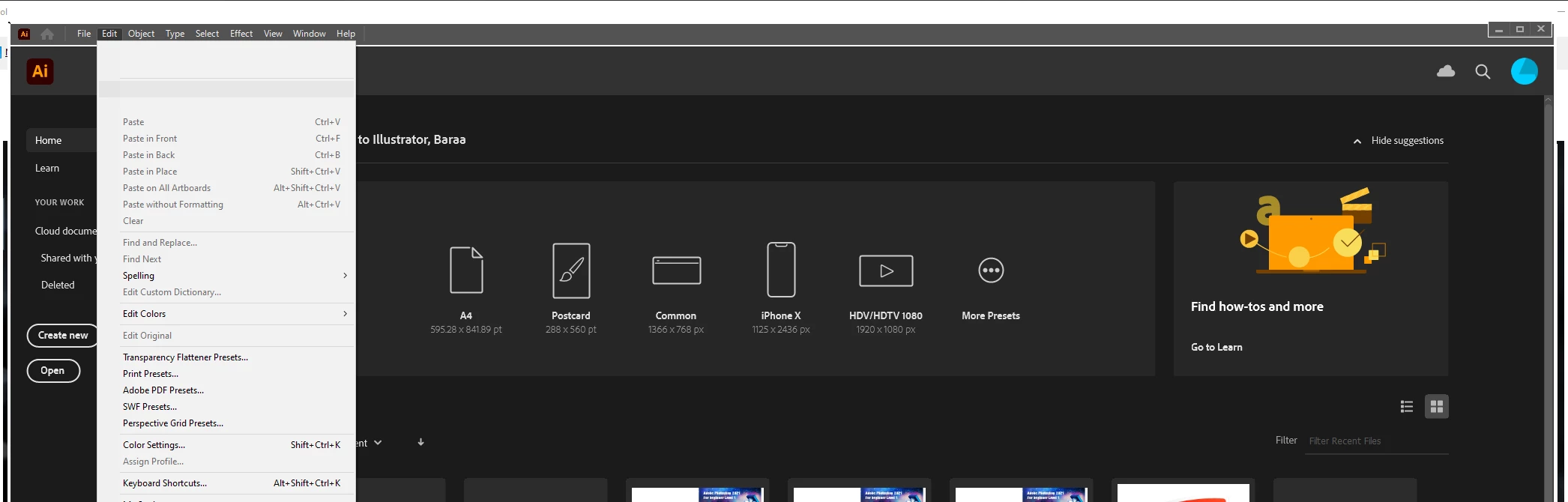Open More Presets ellipsis icon
Image resolution: width=1568 pixels, height=502 pixels.
pyautogui.click(x=991, y=270)
